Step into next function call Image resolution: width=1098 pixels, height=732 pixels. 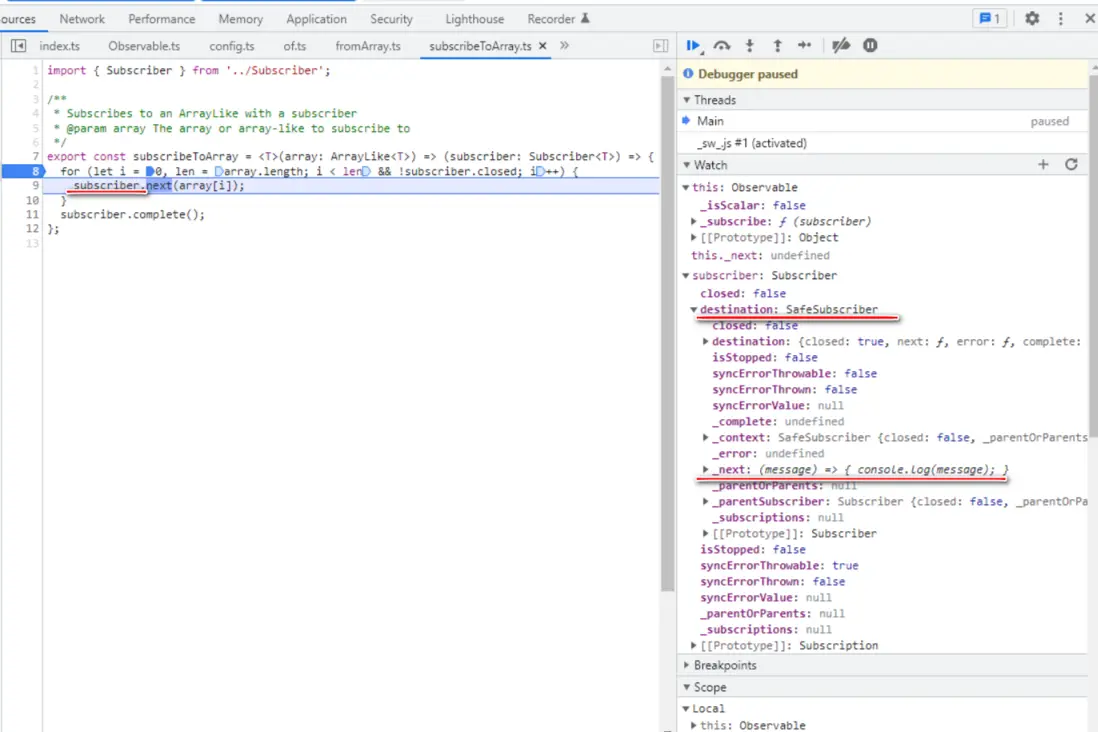(750, 46)
